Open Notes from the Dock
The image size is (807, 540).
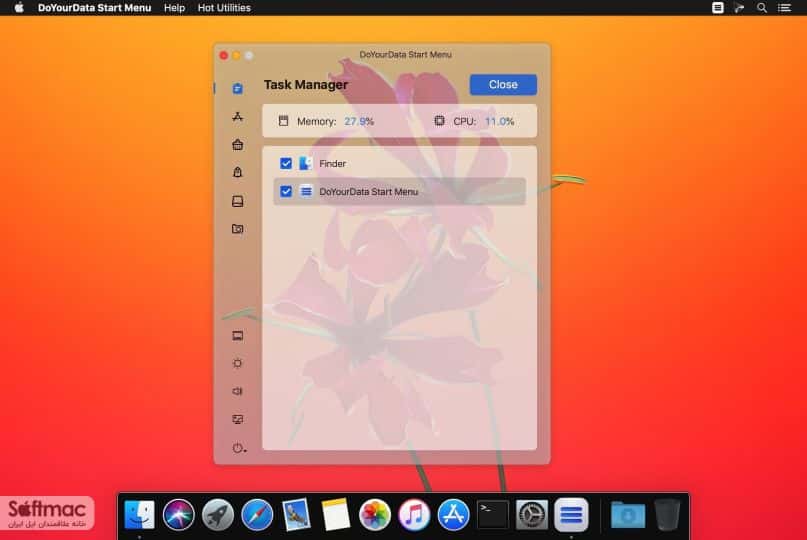coord(336,514)
